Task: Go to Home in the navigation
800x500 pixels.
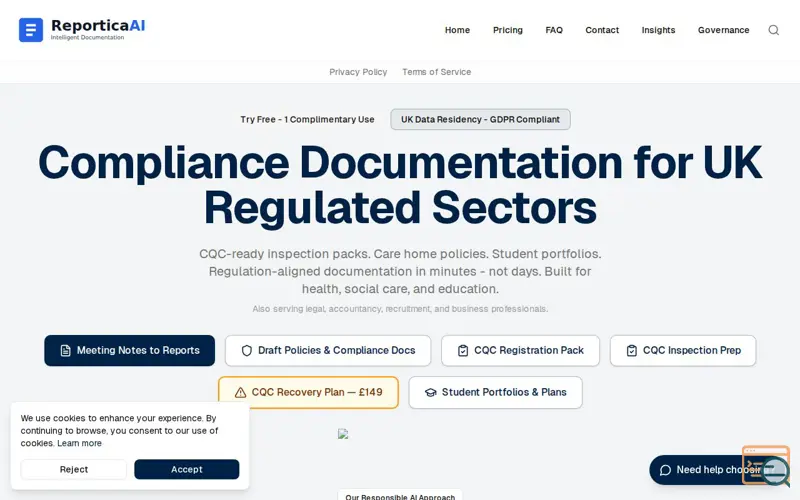Action: [x=457, y=30]
